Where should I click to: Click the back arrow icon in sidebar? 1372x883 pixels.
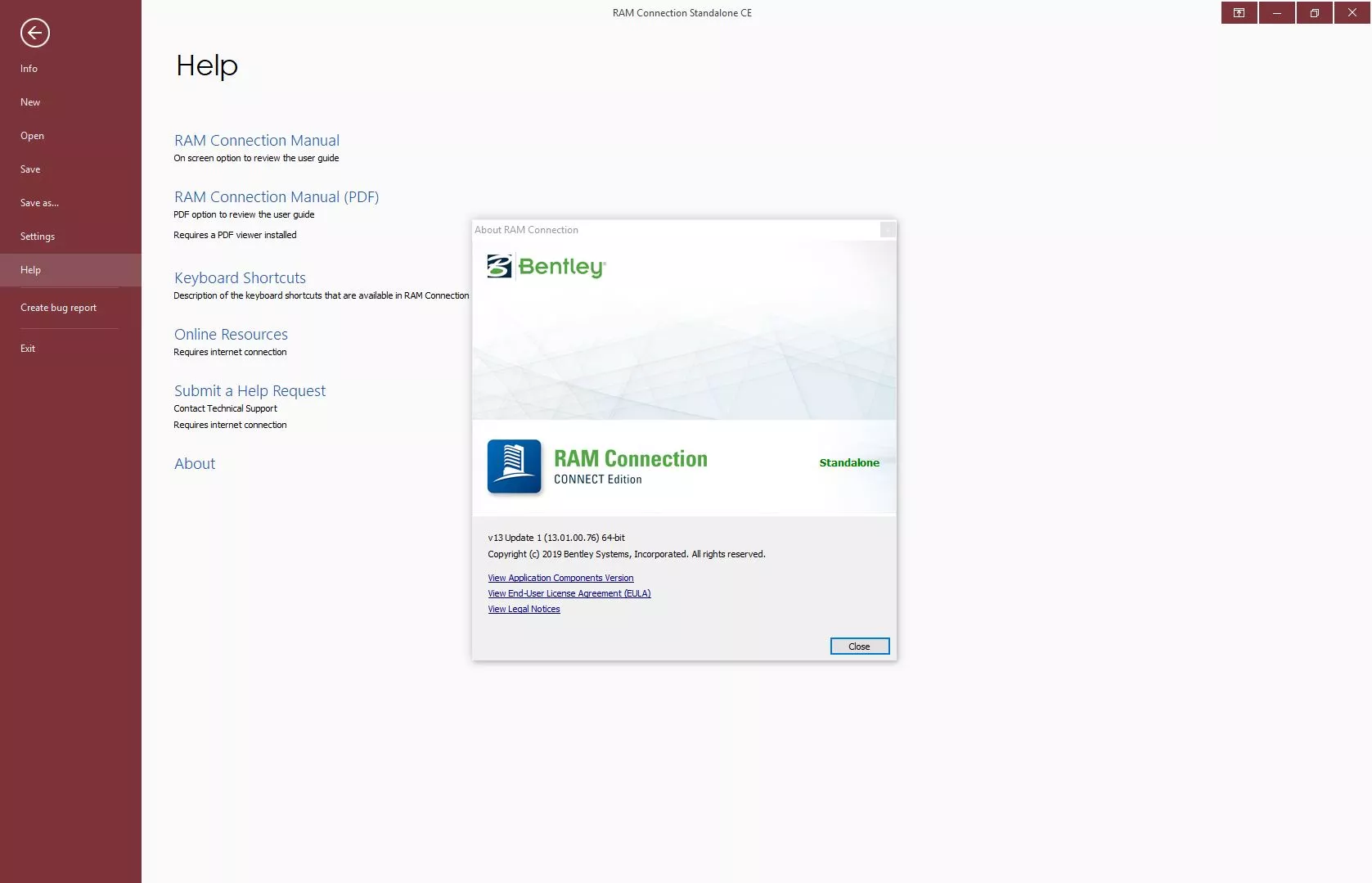click(35, 33)
